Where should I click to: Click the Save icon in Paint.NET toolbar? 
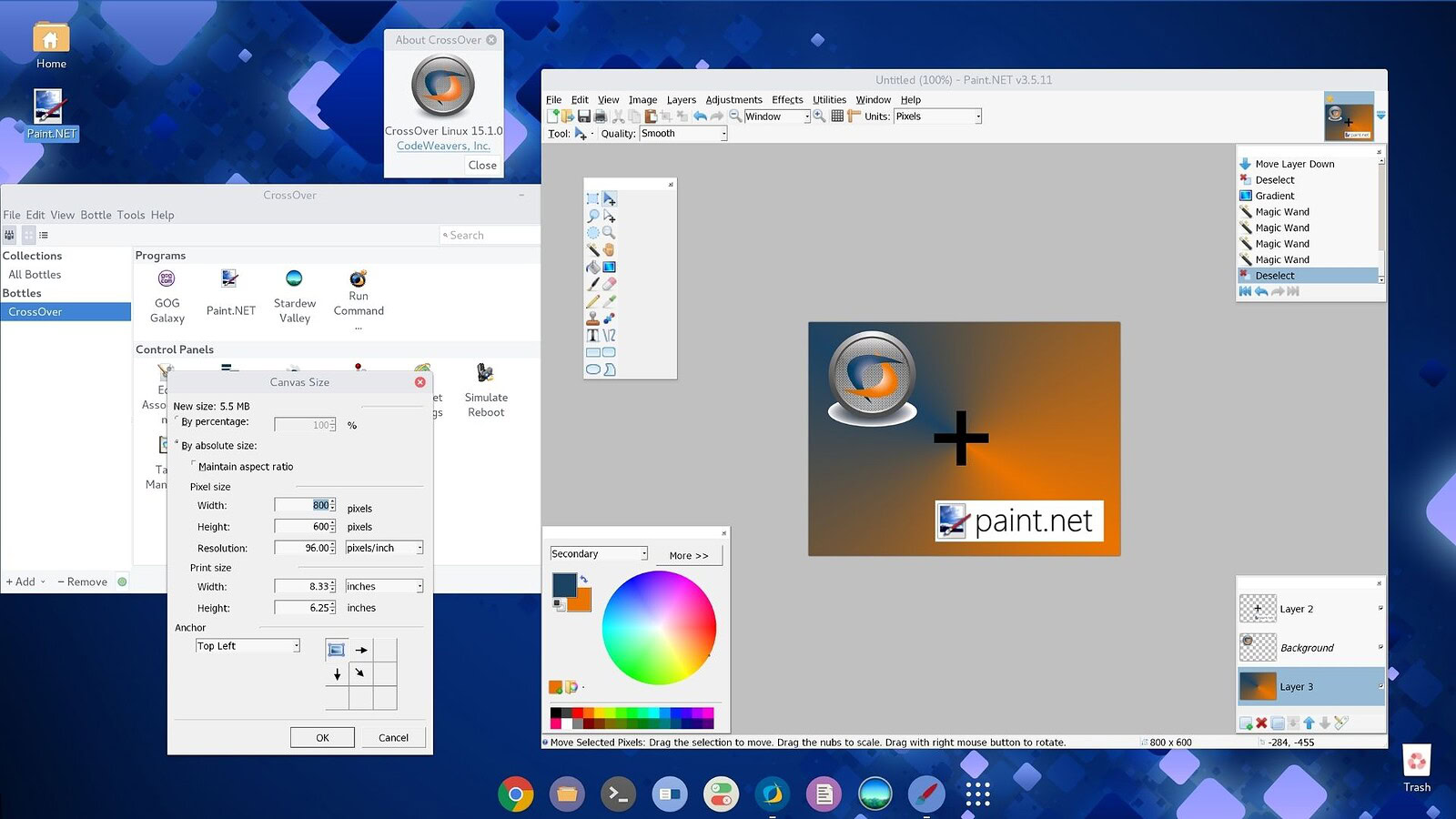point(584,116)
